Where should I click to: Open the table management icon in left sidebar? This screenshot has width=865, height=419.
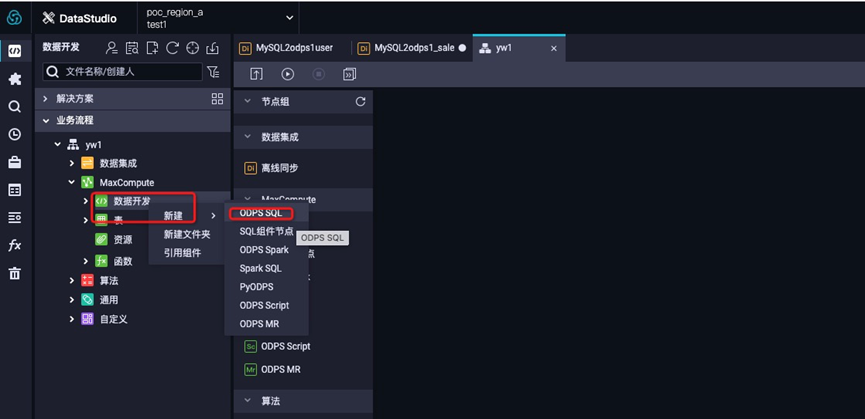point(15,190)
